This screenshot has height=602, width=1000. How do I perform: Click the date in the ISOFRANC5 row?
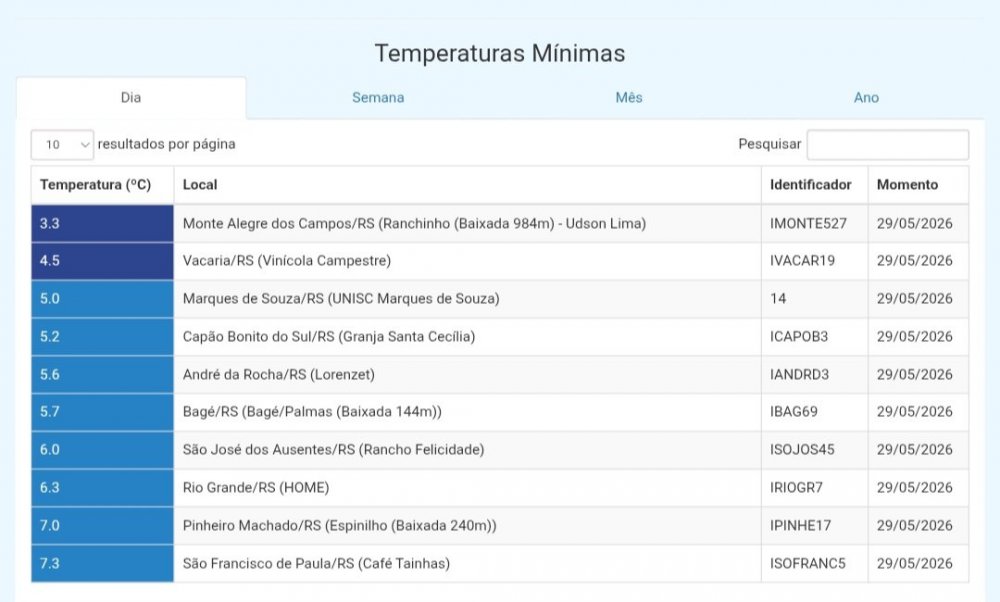915,563
